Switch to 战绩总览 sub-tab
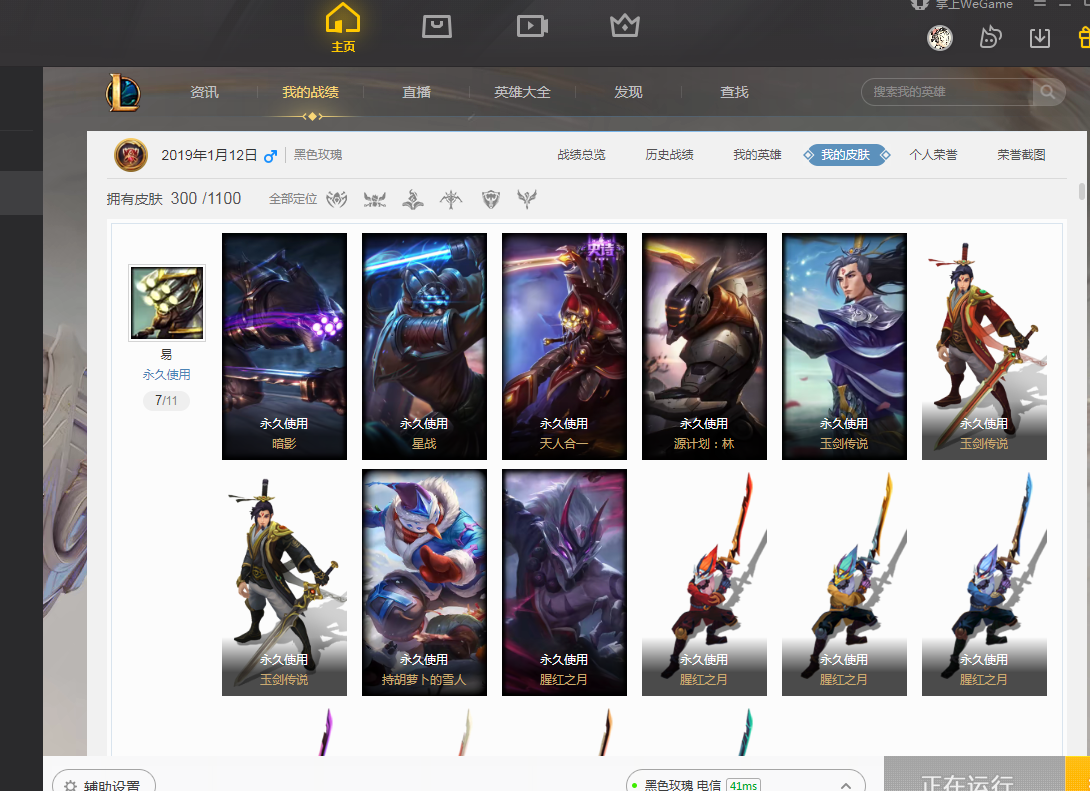Screen dimensions: 1090x791 pos(581,154)
